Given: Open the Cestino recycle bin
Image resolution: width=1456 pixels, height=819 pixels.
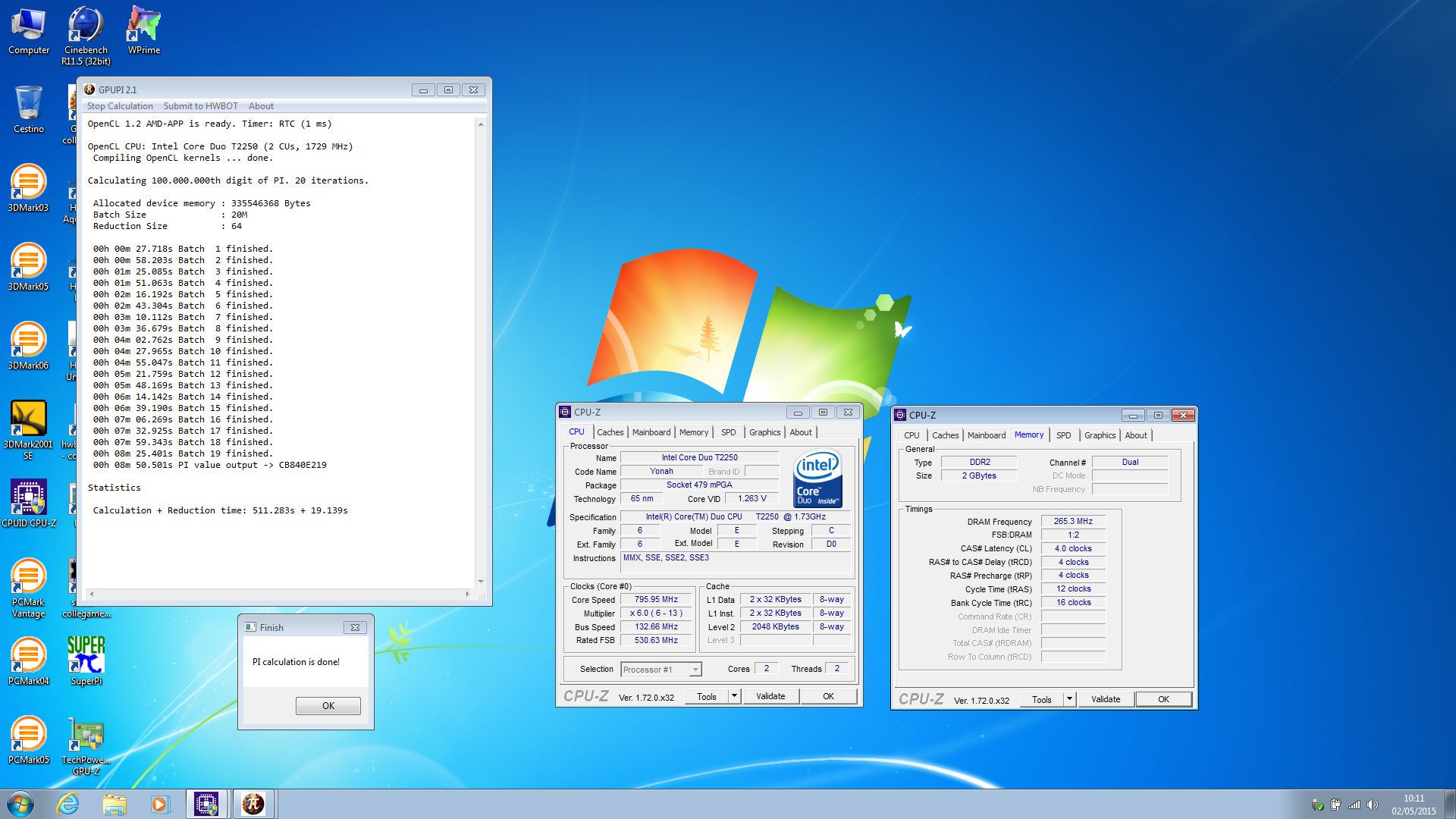Looking at the screenshot, I should (29, 110).
